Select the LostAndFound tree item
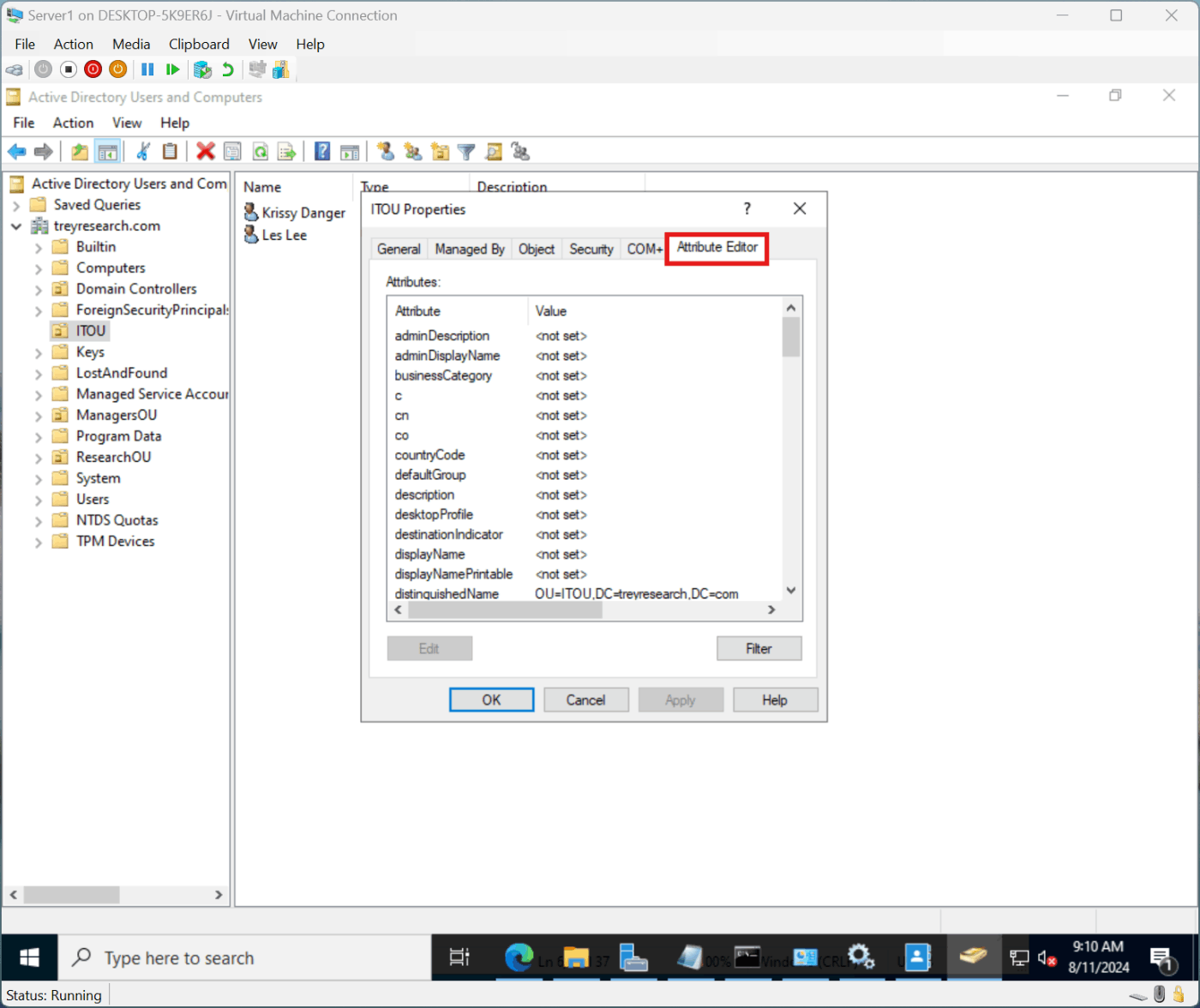 [x=121, y=374]
